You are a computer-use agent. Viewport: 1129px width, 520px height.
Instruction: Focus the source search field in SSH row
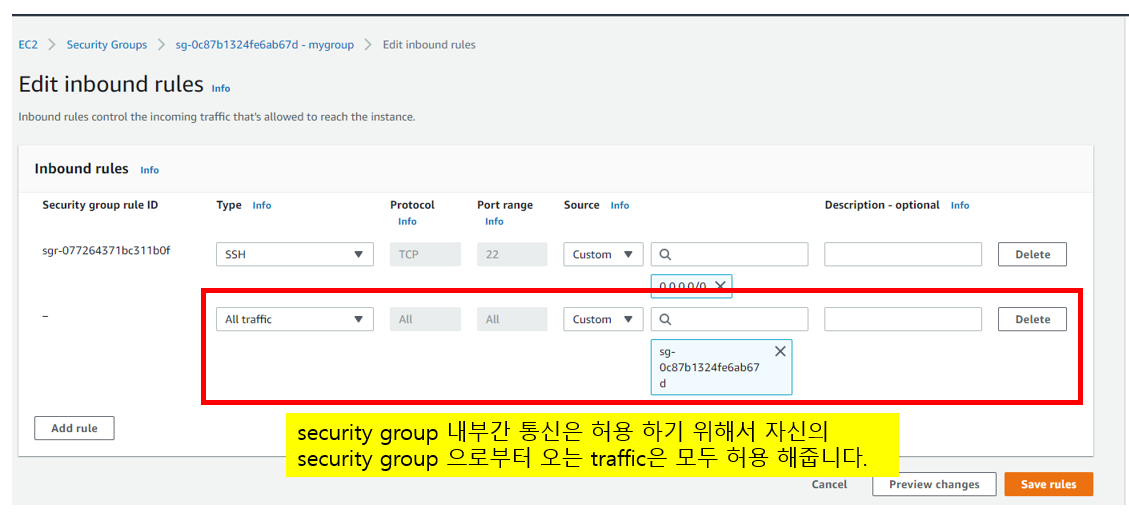729,254
